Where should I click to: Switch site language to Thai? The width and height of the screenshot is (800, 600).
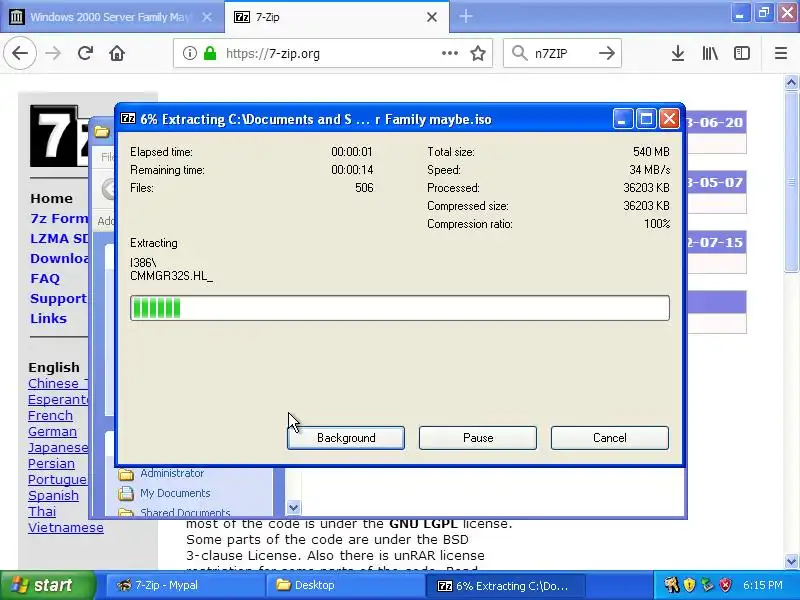[42, 511]
